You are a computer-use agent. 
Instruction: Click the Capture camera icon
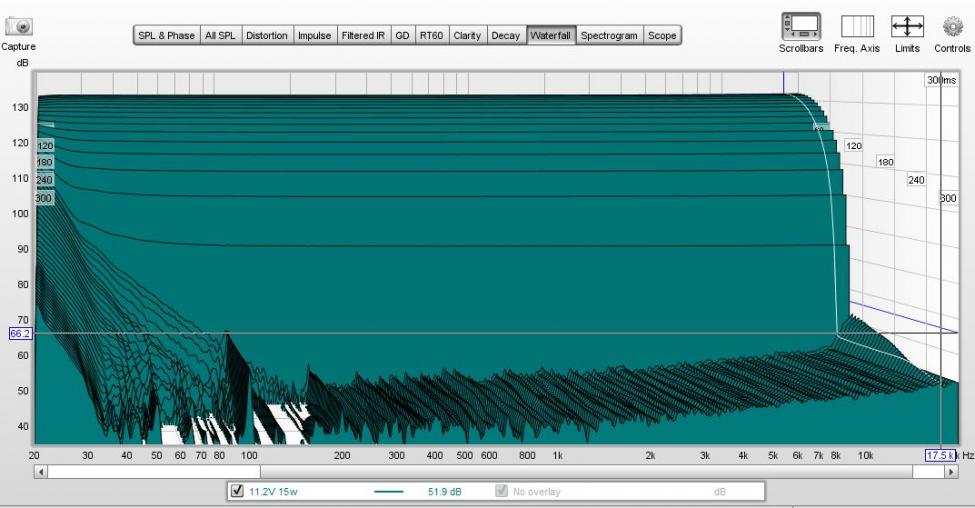tap(19, 26)
